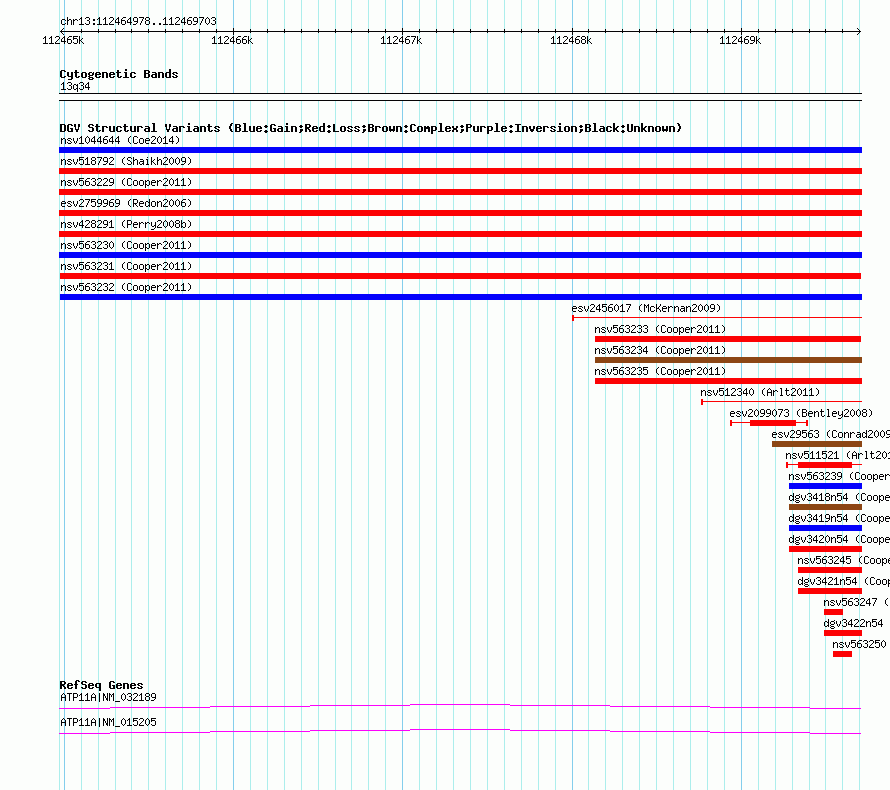
Task: Select the 112466k ruler tick label
Action: (232, 40)
